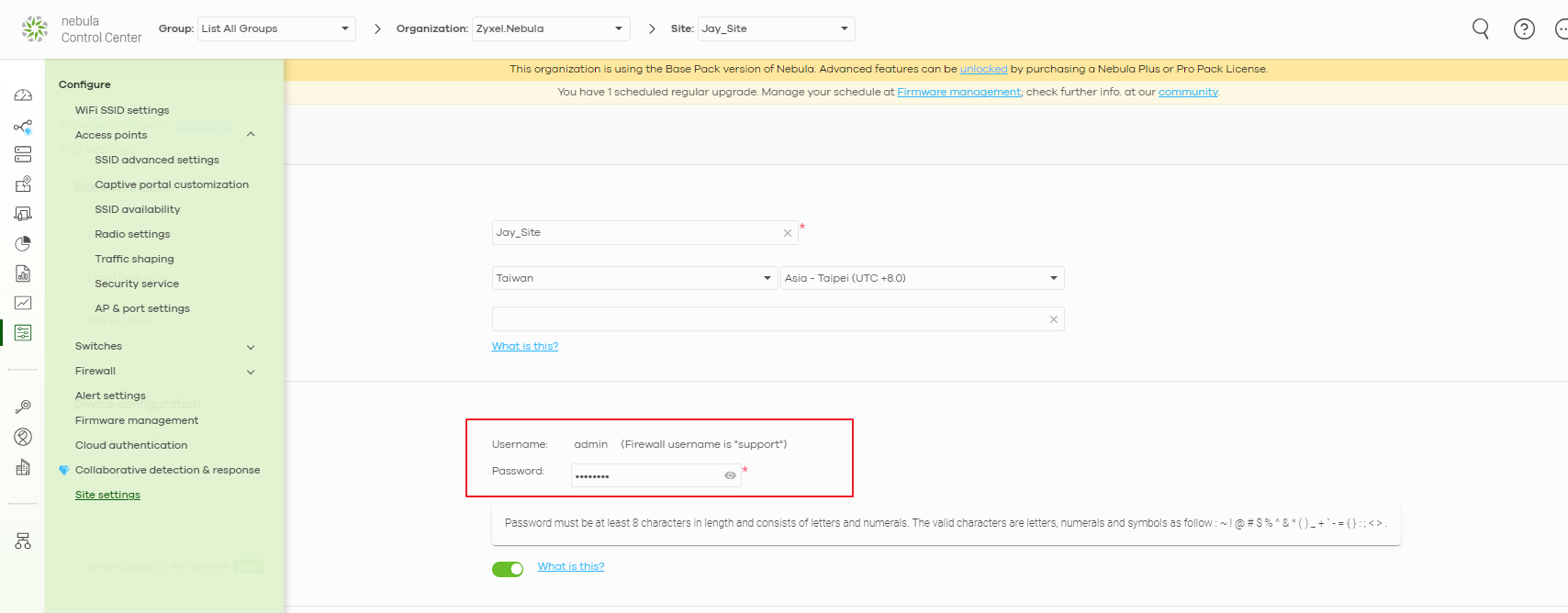Open the Site Jay_Site dropdown

click(x=776, y=28)
